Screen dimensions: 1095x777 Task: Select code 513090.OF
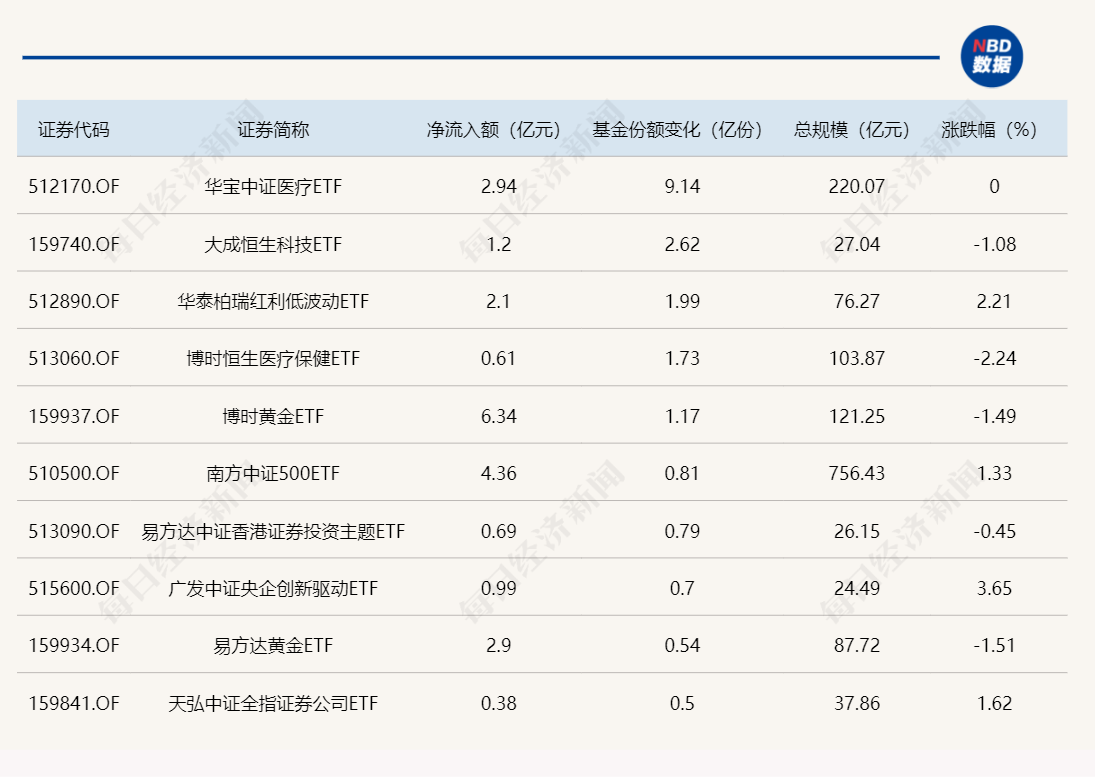click(74, 532)
